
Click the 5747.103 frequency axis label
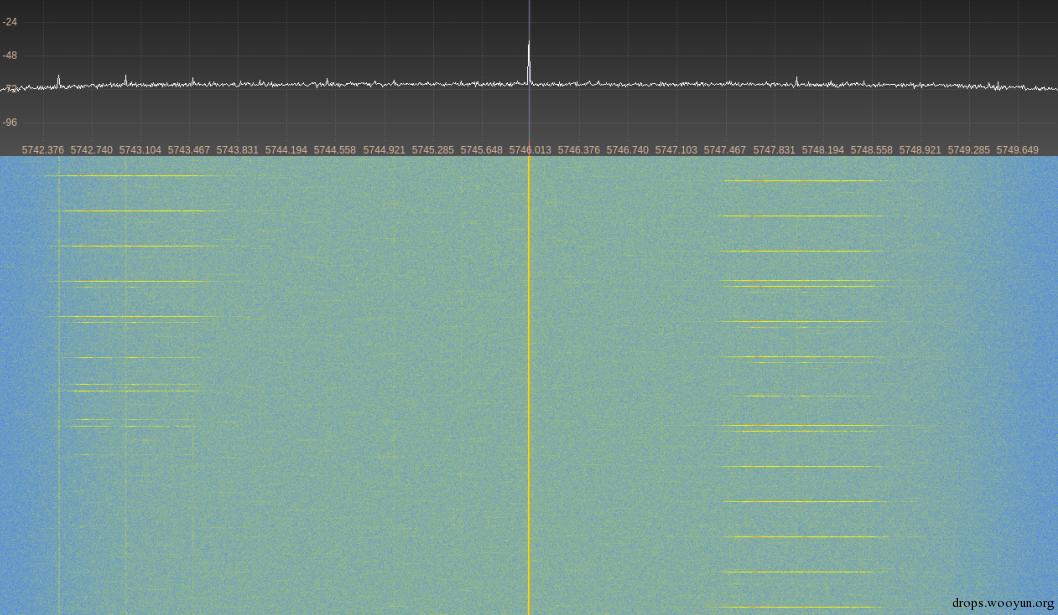click(675, 150)
